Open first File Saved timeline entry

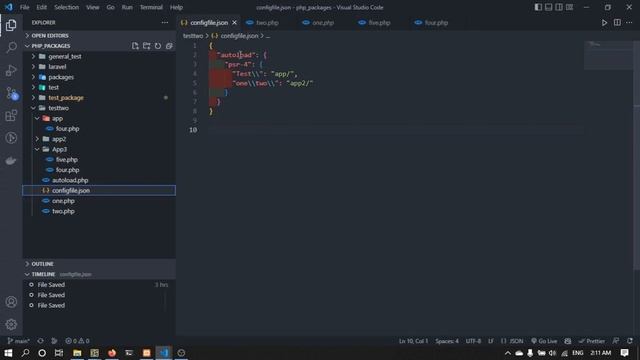(99, 284)
